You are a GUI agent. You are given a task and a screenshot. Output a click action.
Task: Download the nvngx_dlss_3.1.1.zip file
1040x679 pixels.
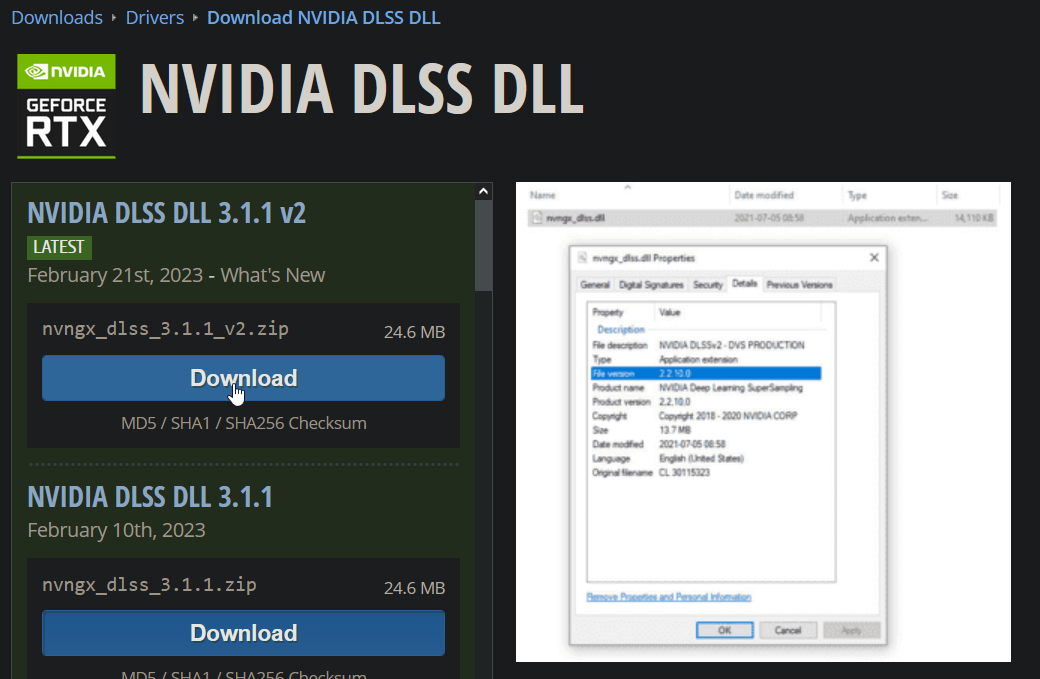(243, 633)
